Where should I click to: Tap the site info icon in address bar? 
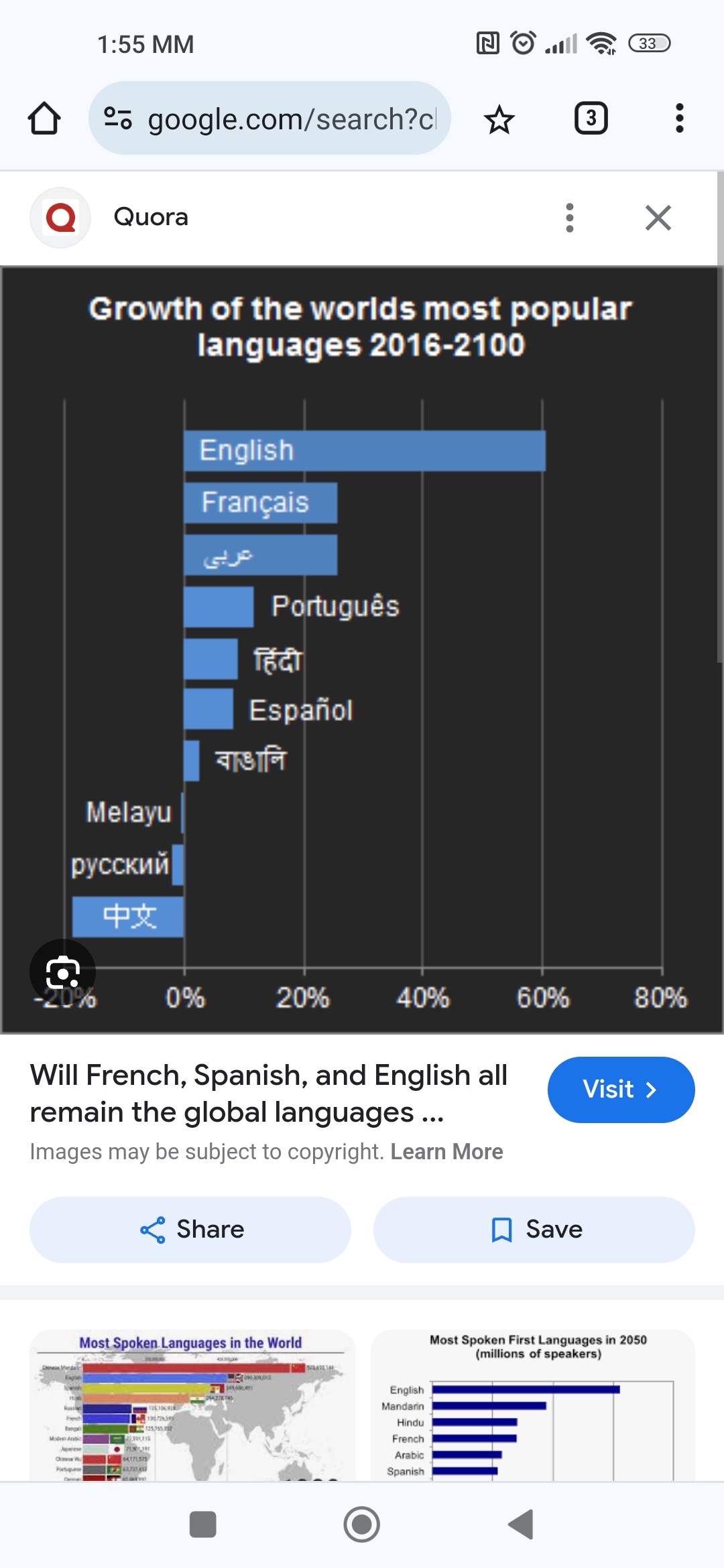118,119
